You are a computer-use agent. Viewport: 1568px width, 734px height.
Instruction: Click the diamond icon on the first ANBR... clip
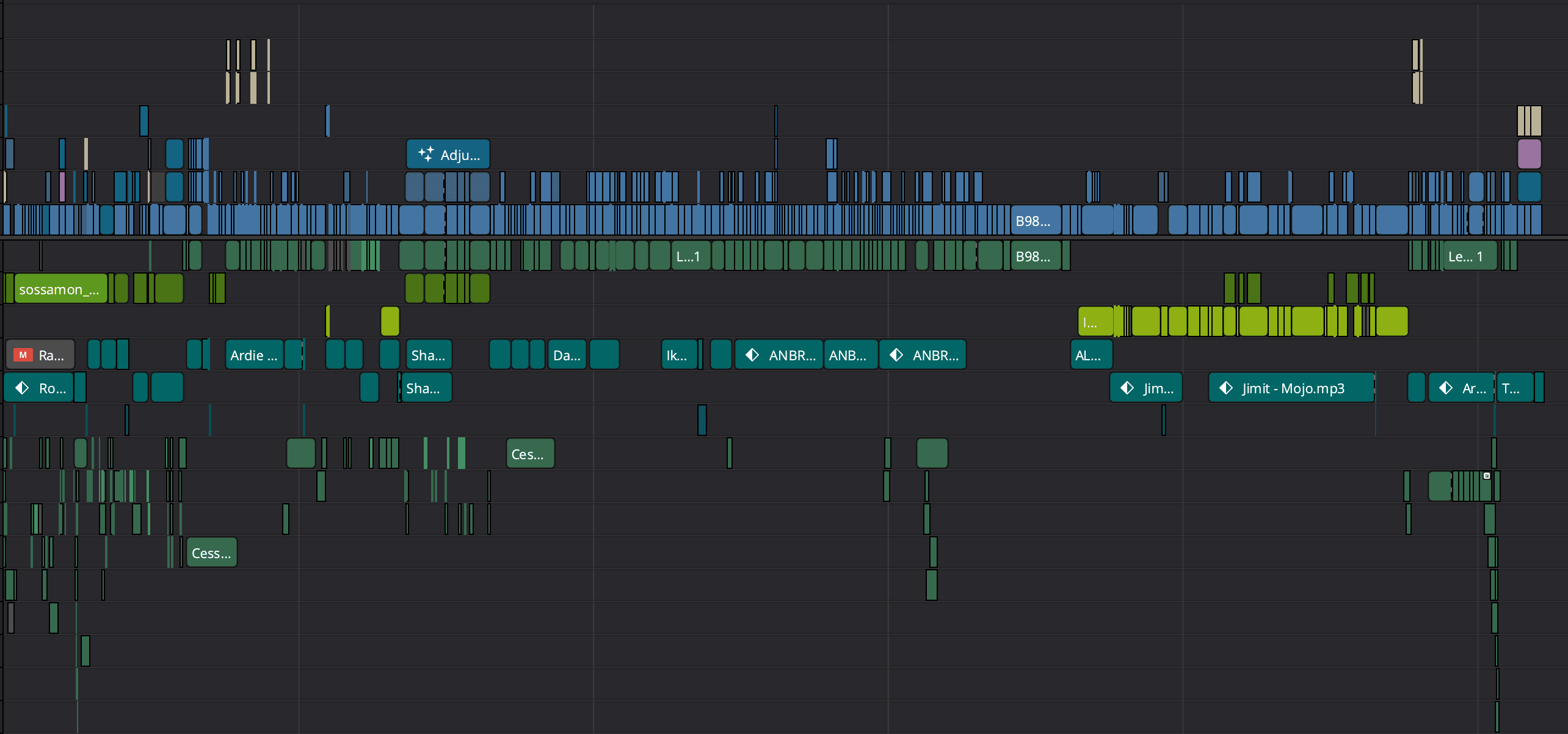[752, 355]
